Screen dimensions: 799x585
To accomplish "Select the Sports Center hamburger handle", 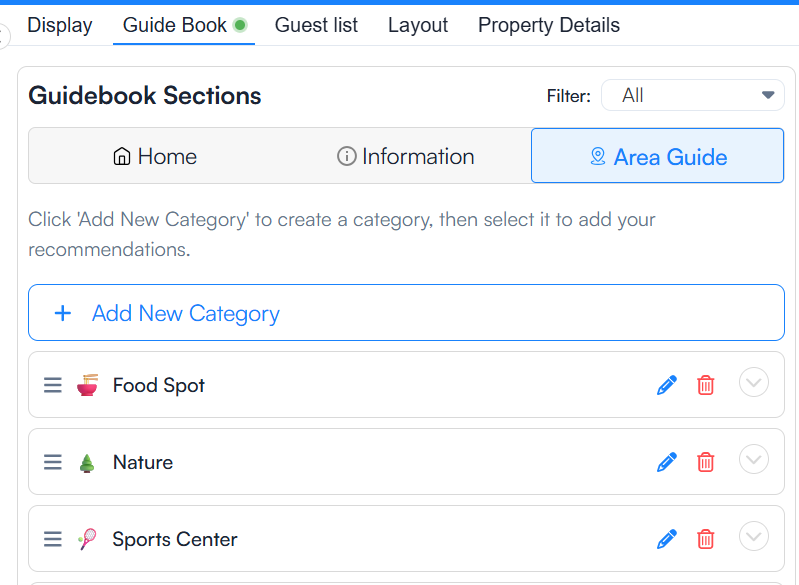I will (x=52, y=539).
